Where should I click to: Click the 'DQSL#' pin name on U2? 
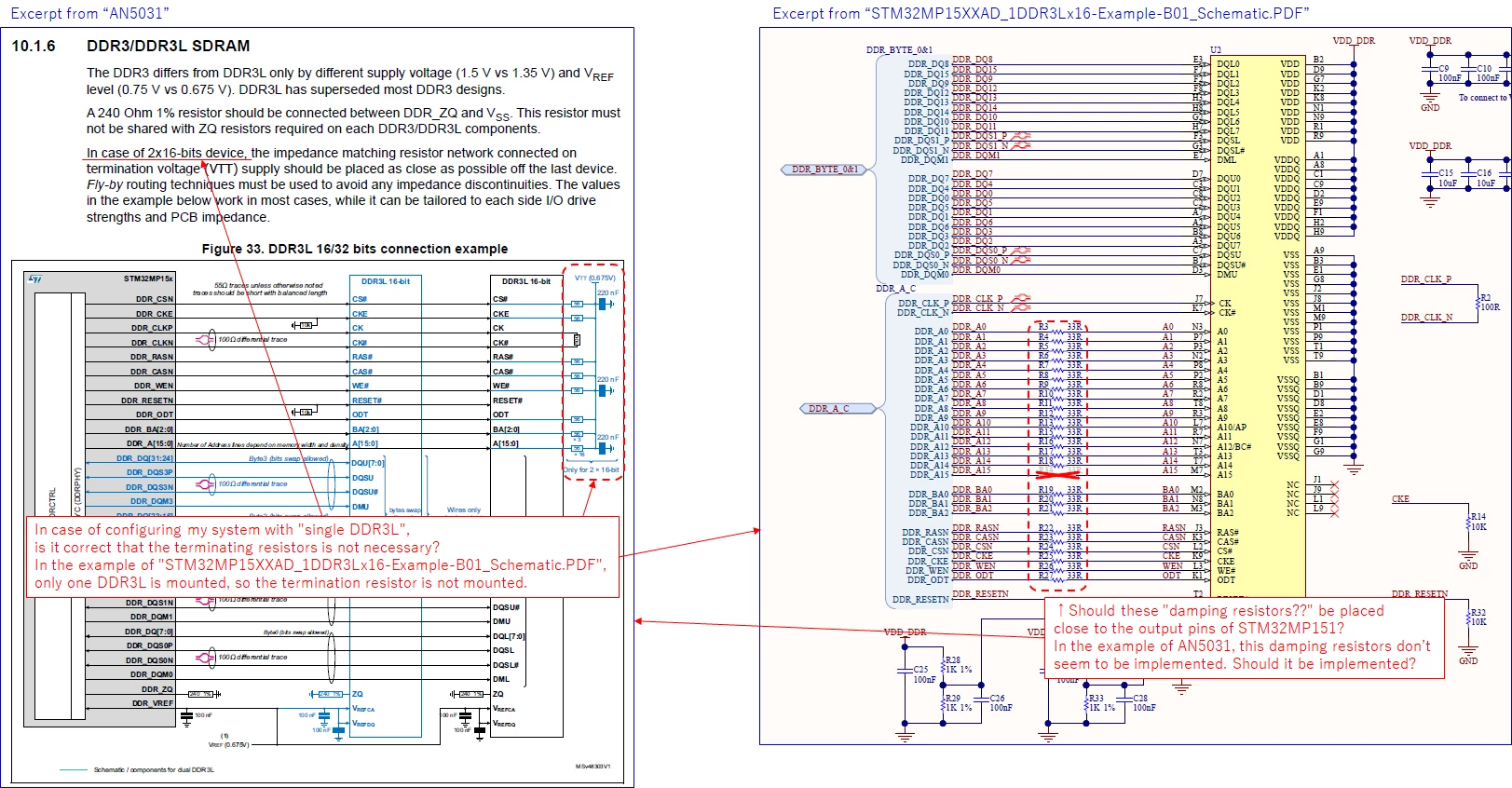click(1231, 150)
